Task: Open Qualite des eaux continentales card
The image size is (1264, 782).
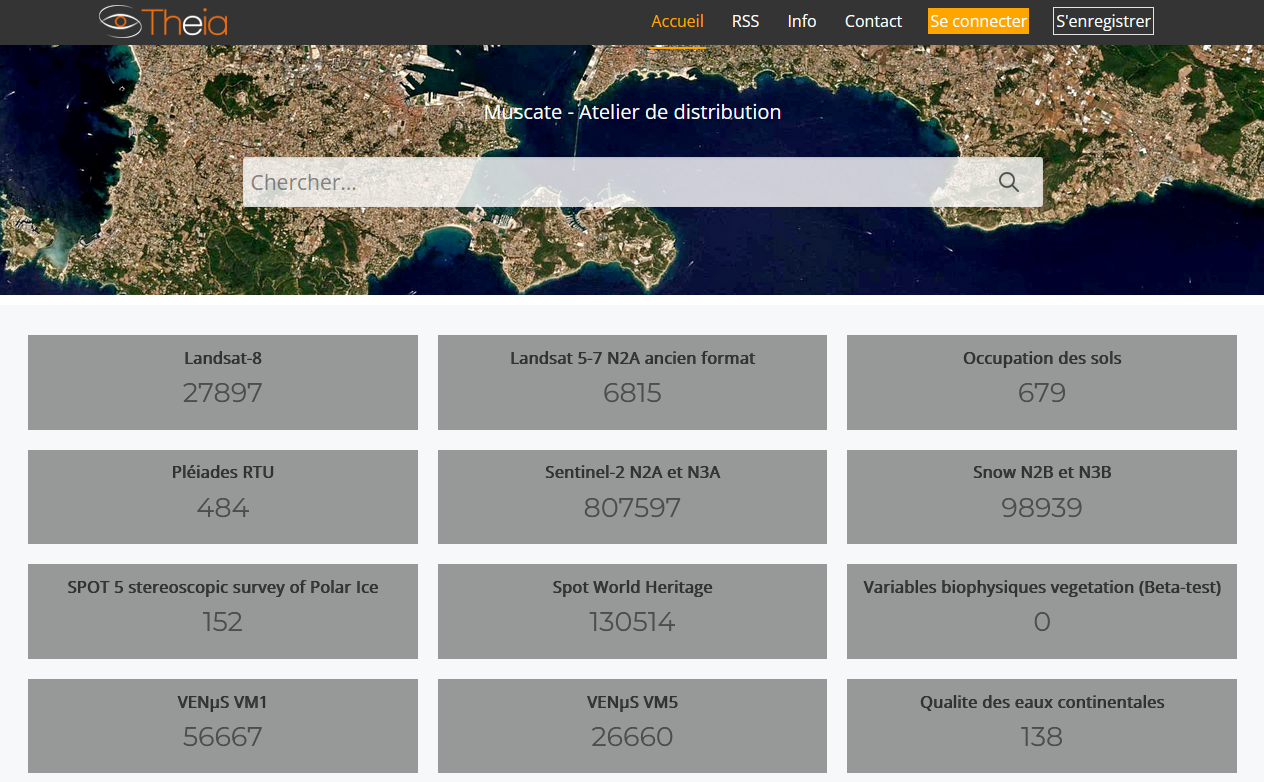Action: [1042, 726]
